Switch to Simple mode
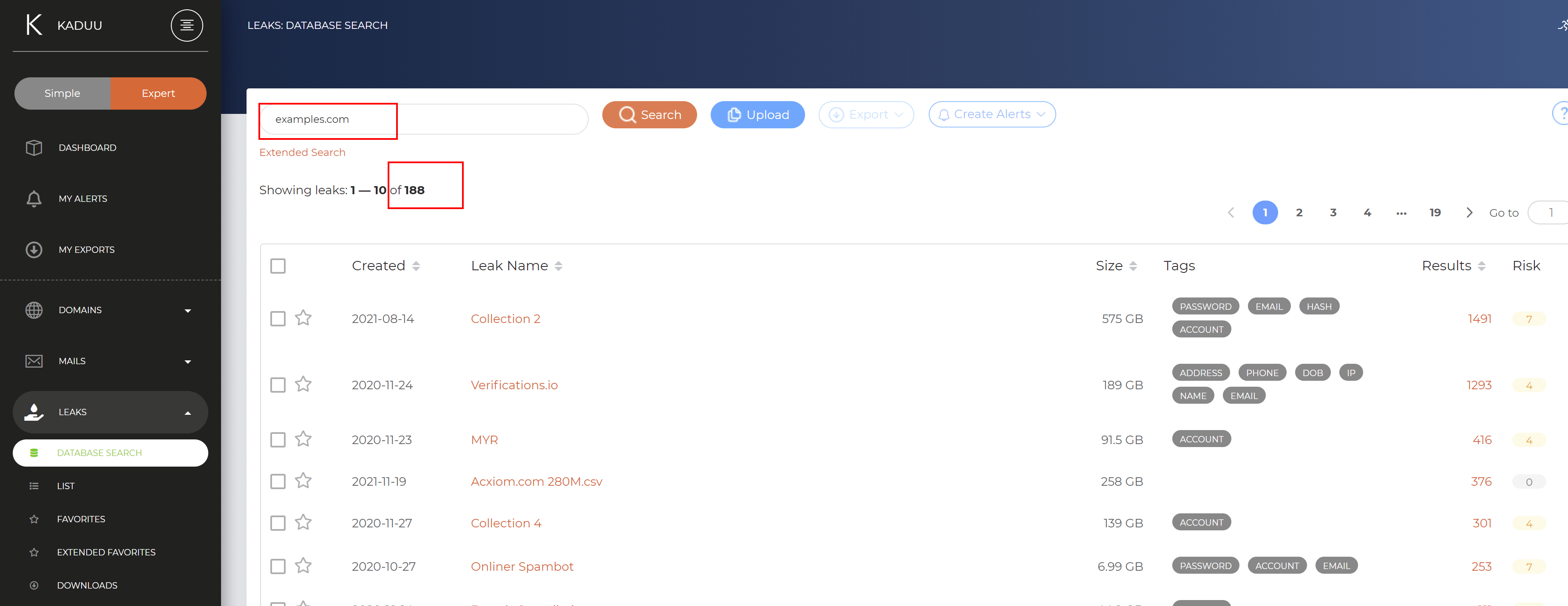1568x606 pixels. click(x=62, y=93)
